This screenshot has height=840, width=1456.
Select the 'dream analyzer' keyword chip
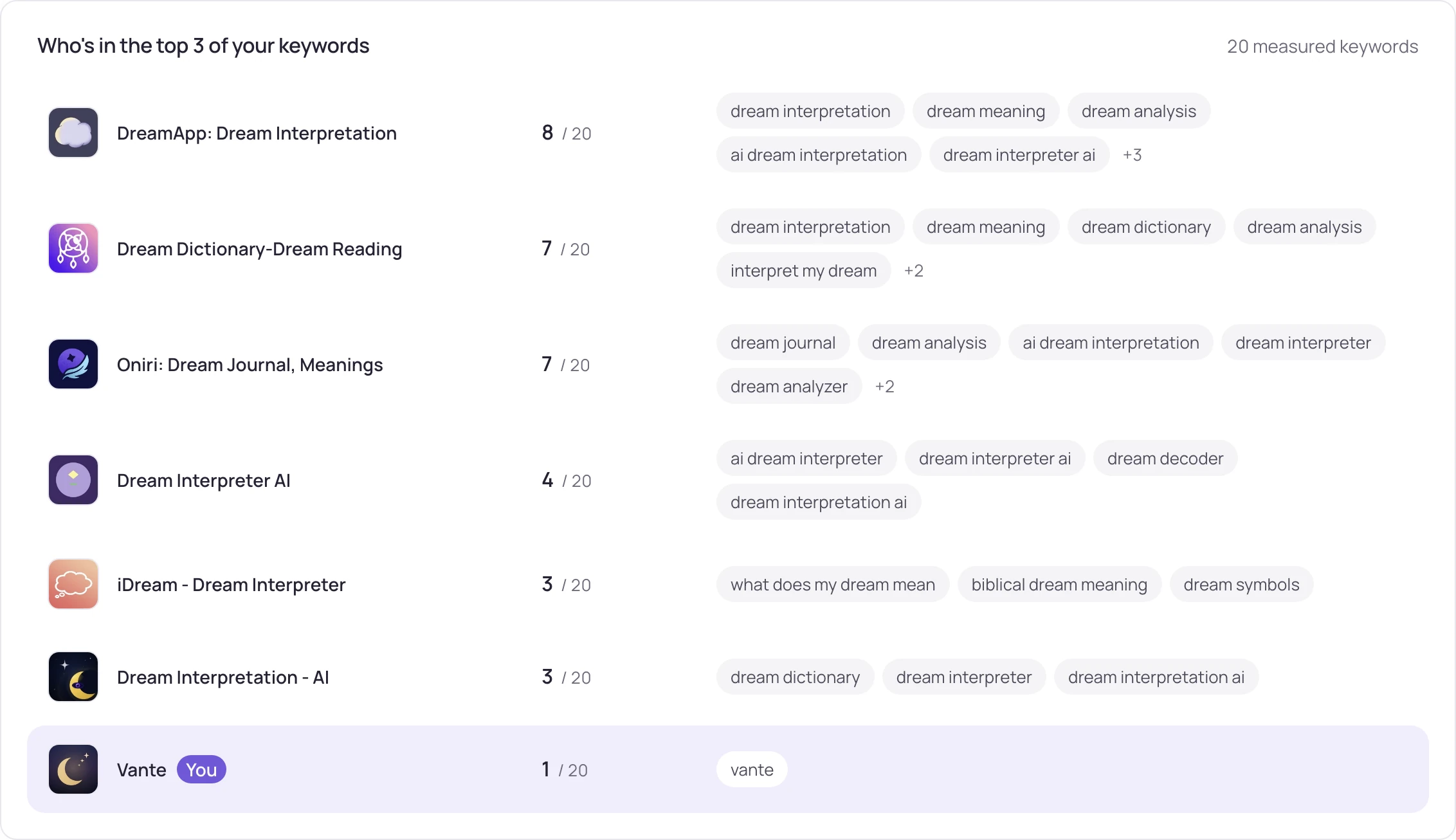click(789, 386)
